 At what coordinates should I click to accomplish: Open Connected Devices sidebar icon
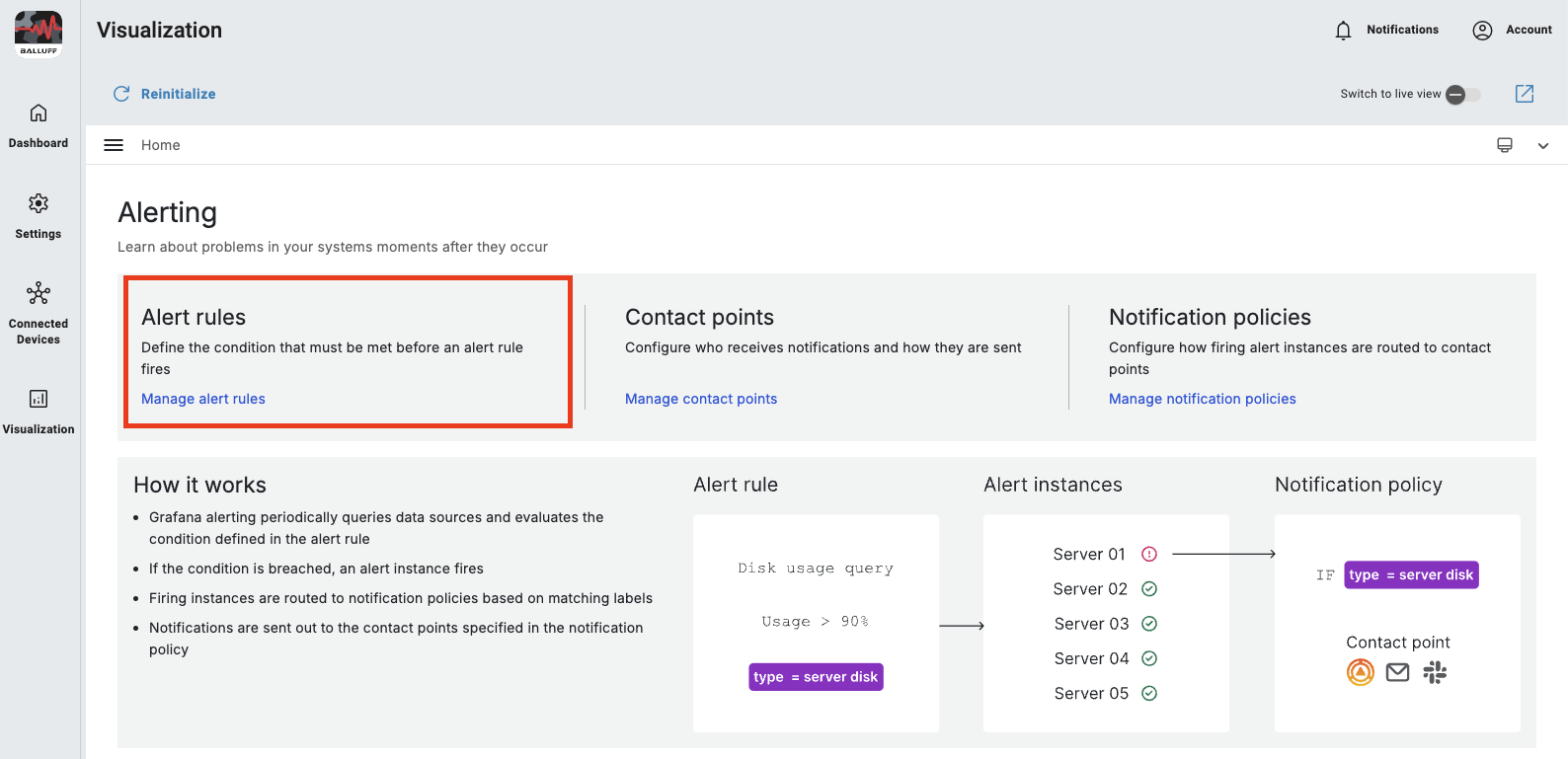click(x=39, y=294)
